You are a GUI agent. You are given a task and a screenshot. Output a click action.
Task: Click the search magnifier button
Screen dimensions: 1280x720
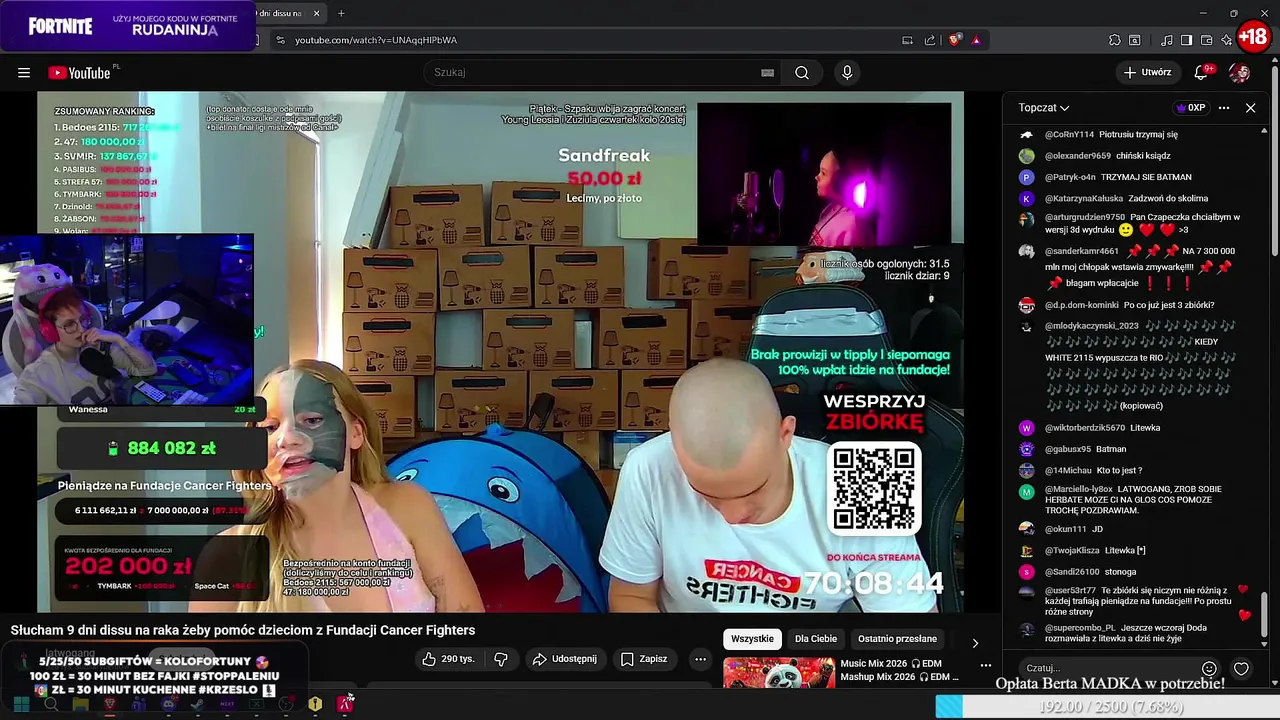tap(802, 72)
